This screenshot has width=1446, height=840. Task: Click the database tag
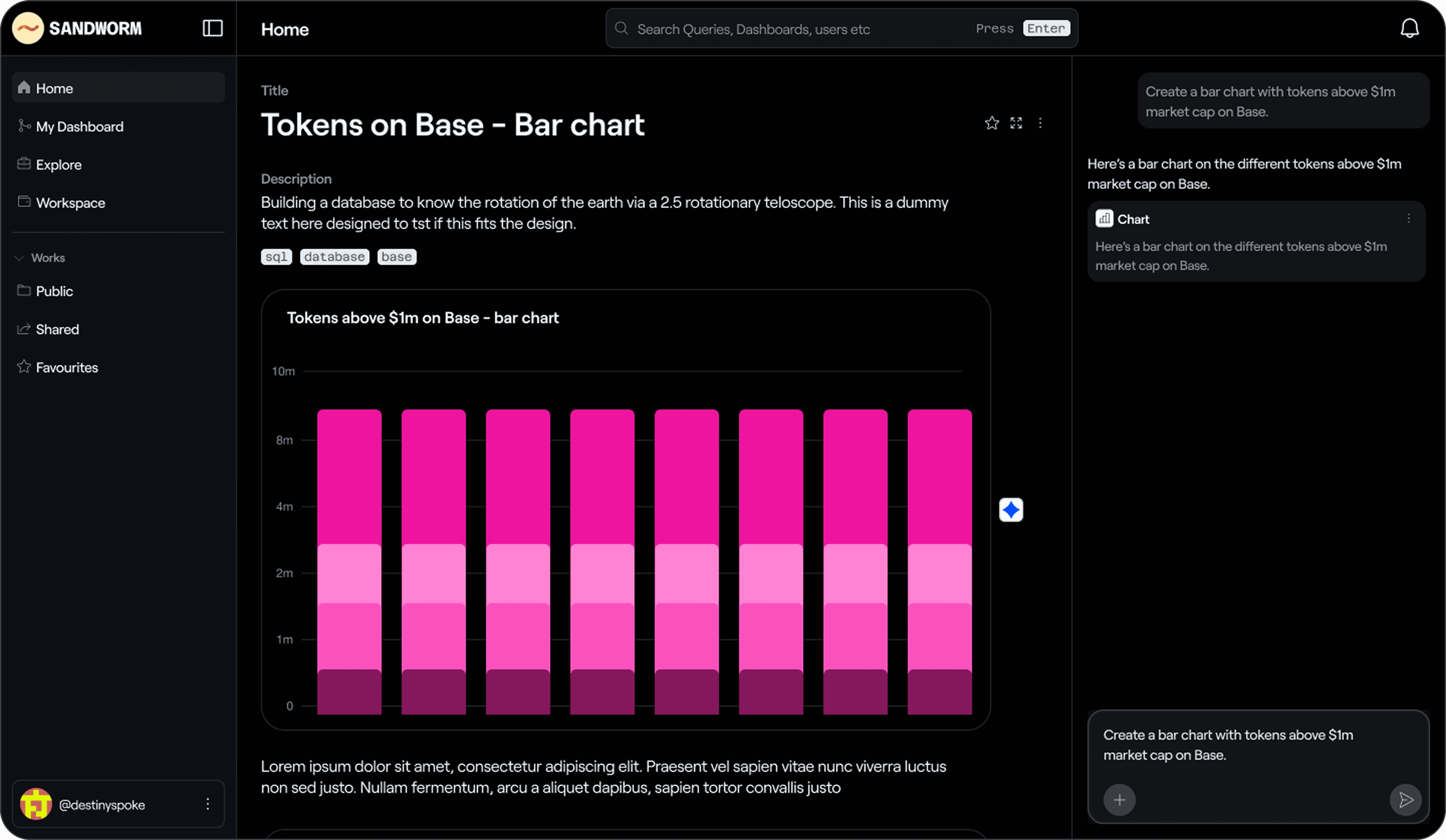(334, 257)
